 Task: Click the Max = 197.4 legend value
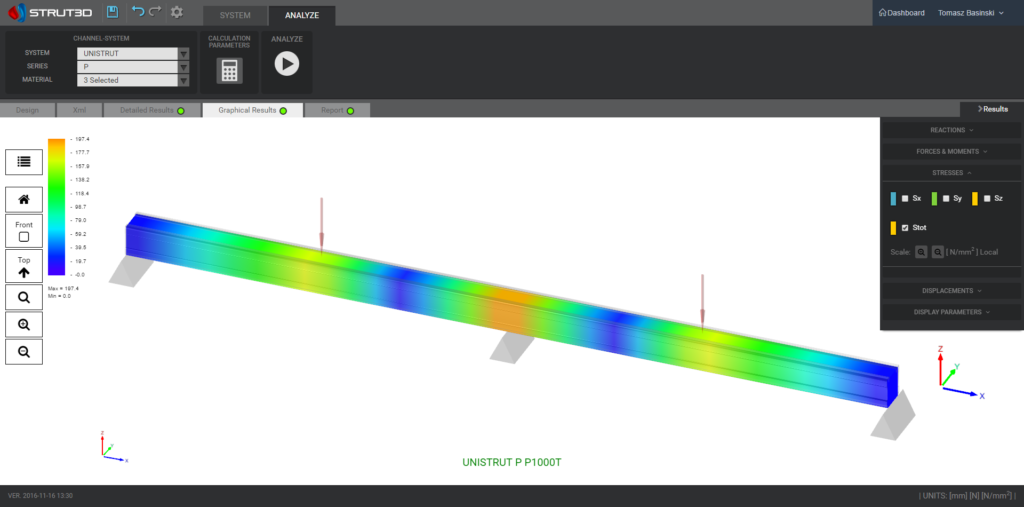click(x=63, y=288)
